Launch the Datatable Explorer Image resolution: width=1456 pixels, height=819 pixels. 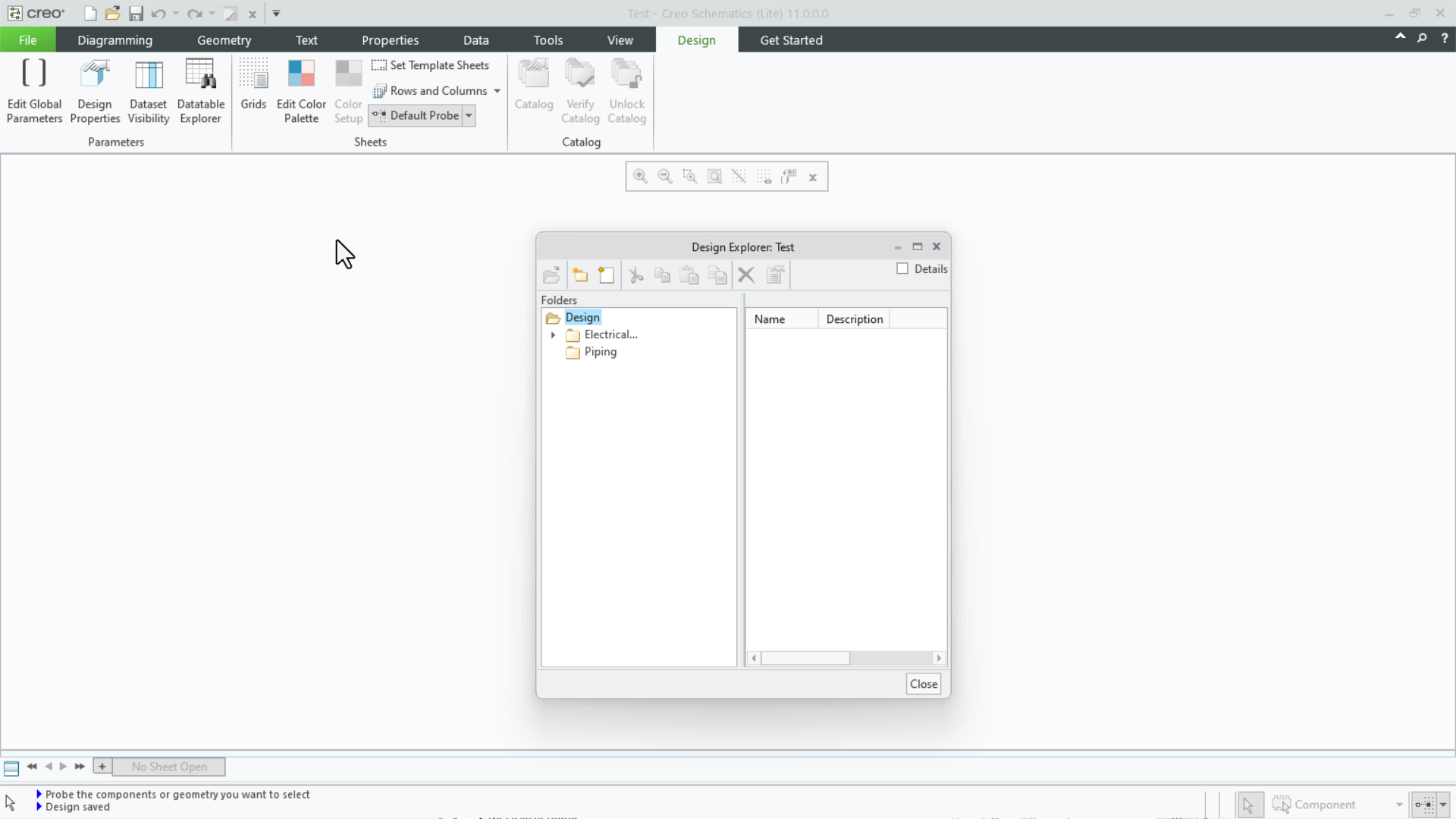coord(200,91)
